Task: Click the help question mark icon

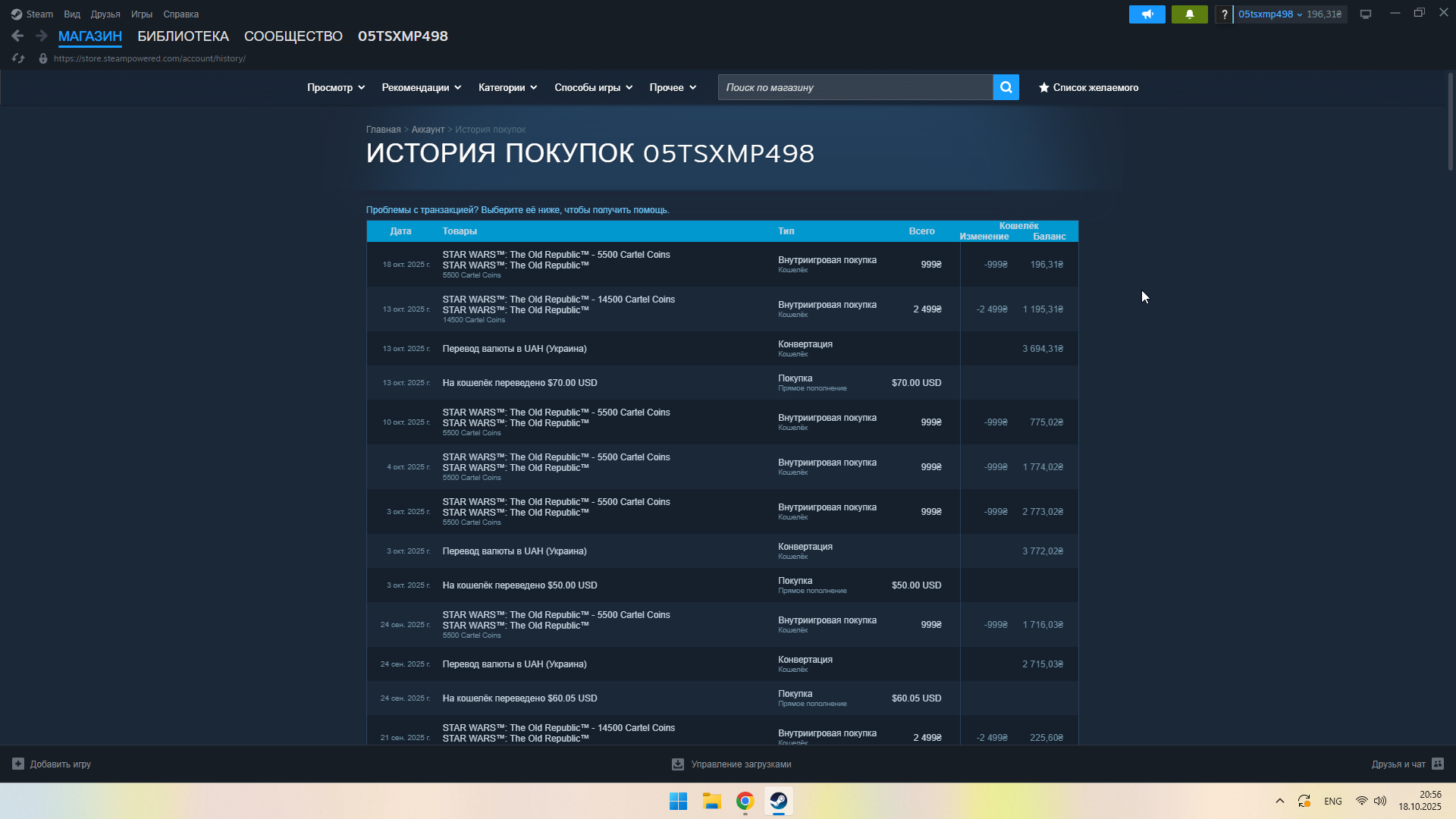Action: click(1224, 14)
